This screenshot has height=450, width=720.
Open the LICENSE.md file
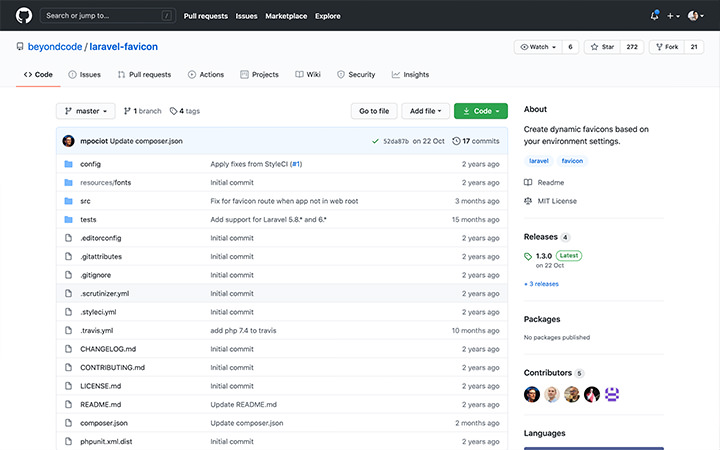tap(101, 386)
